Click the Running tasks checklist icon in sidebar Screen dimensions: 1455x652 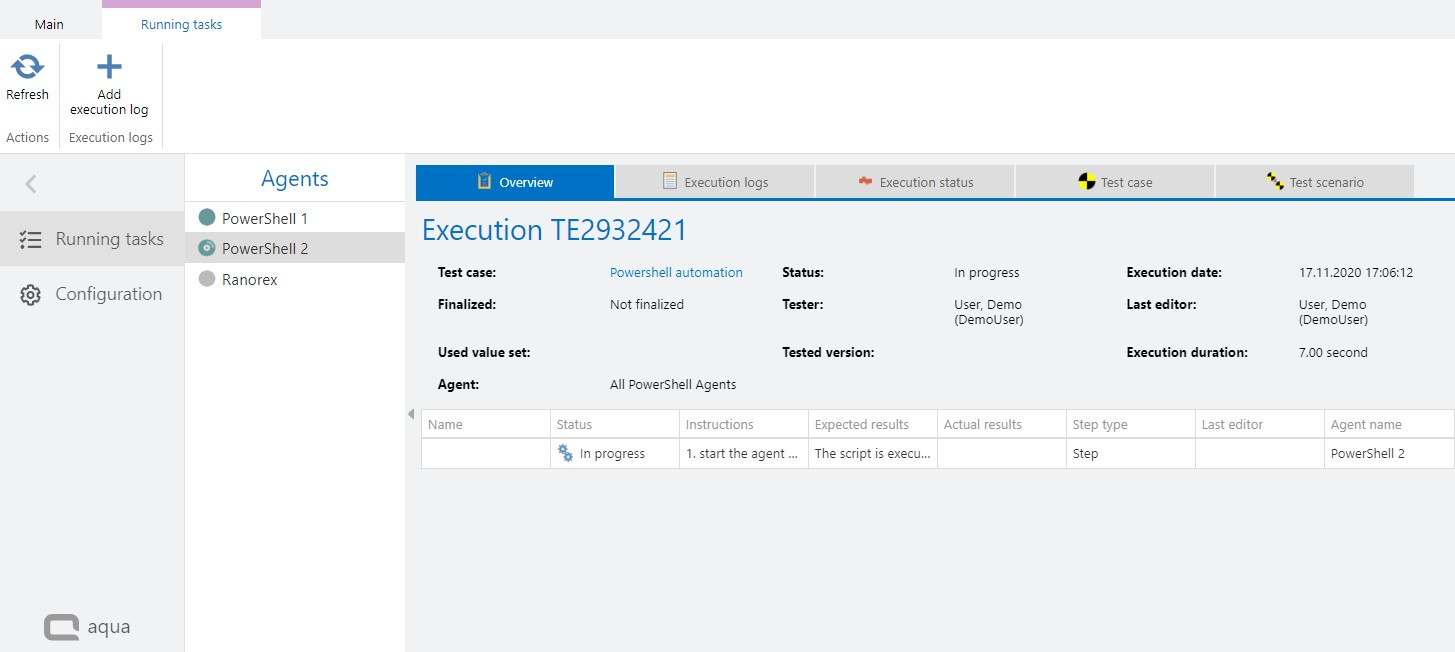tap(30, 239)
